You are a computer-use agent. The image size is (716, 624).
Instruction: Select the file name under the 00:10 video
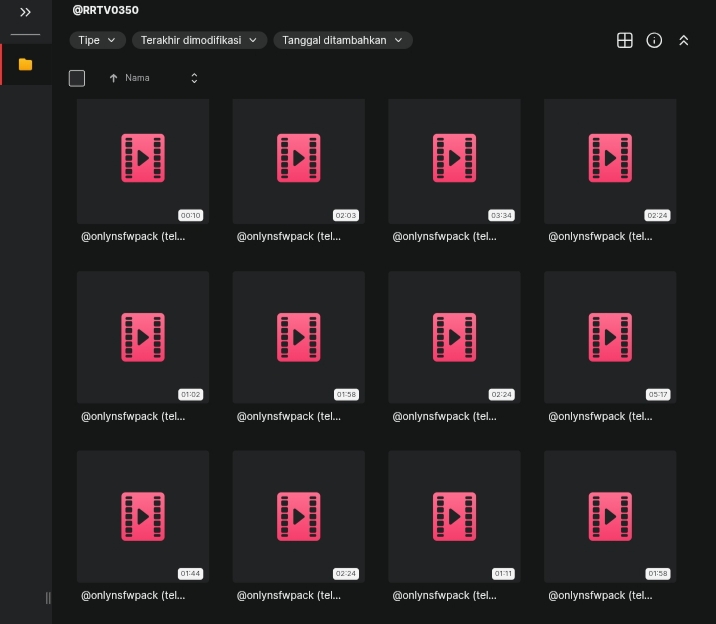point(133,236)
